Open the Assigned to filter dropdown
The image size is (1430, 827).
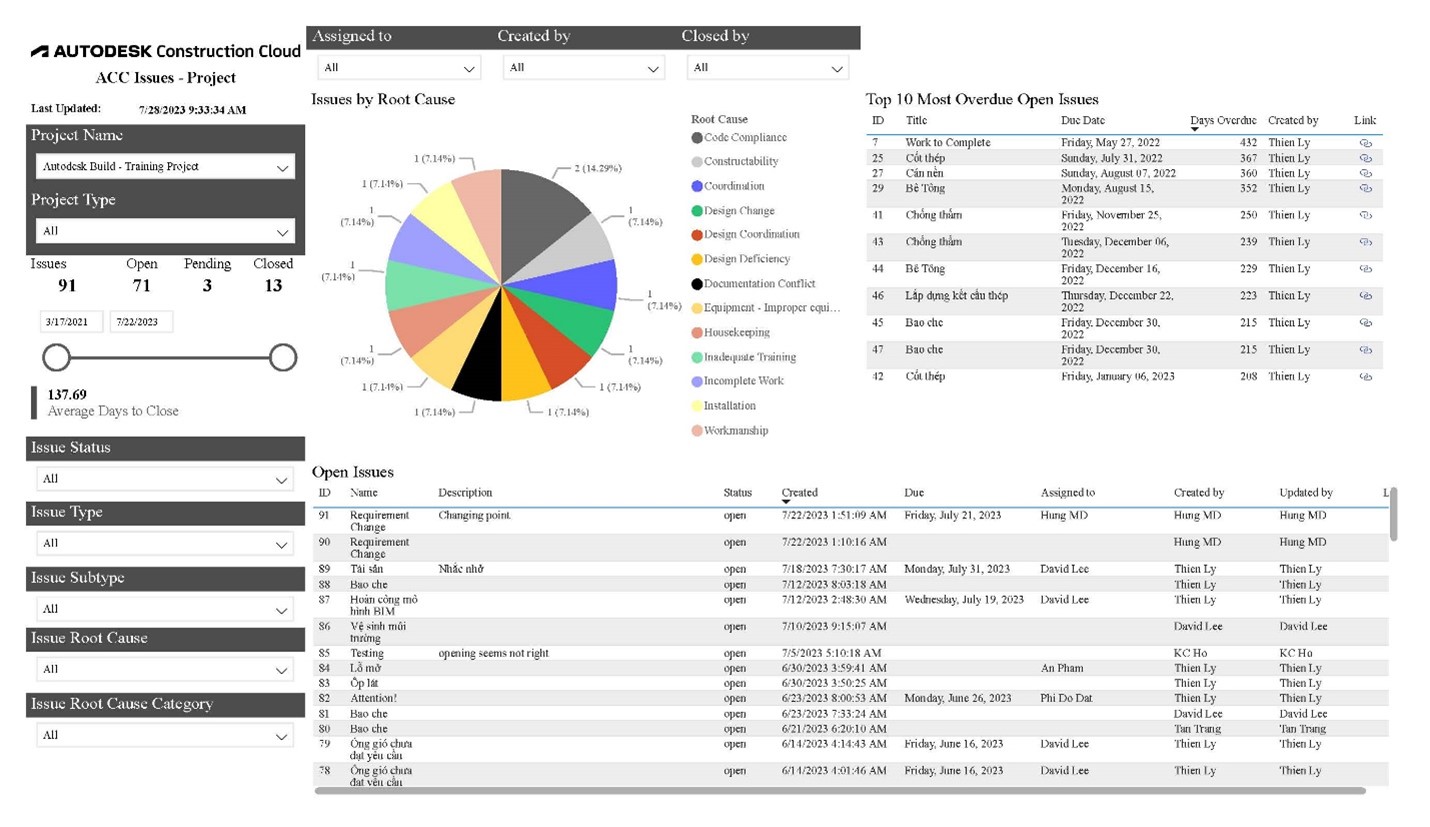click(399, 68)
